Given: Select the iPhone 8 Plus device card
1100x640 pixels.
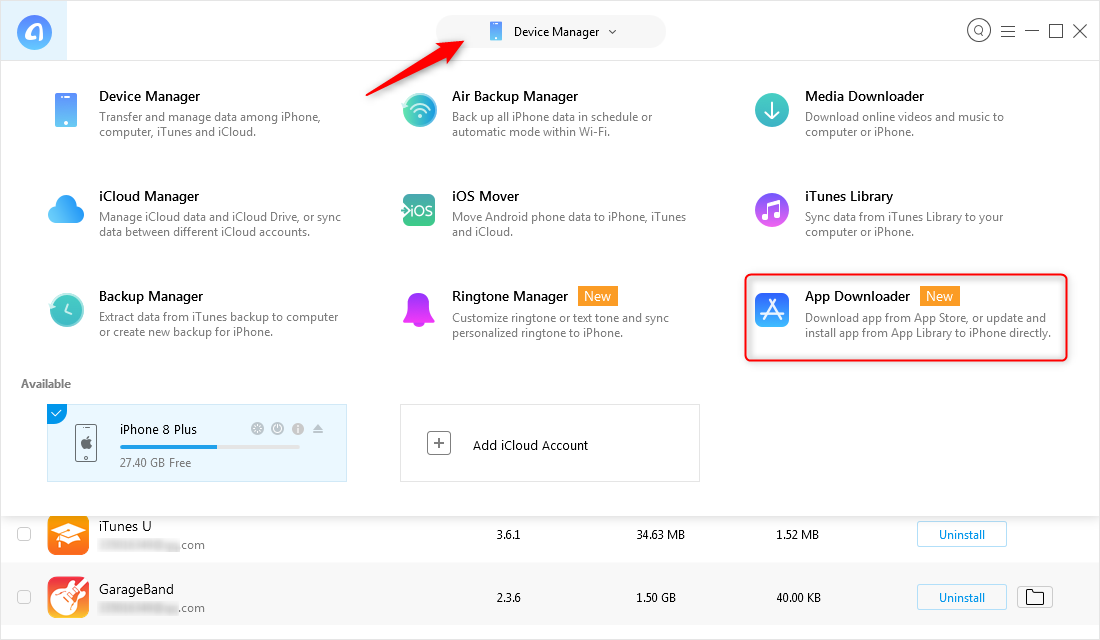Looking at the screenshot, I should click(197, 443).
